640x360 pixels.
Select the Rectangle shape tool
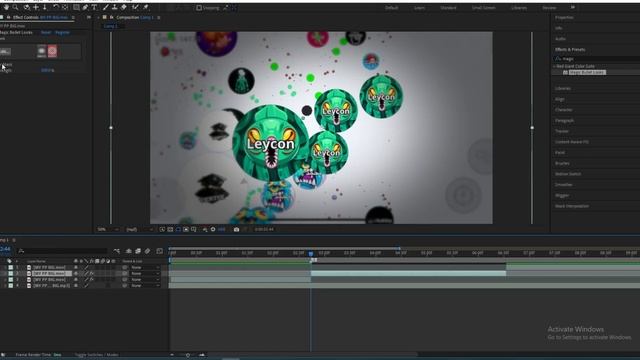coord(76,7)
